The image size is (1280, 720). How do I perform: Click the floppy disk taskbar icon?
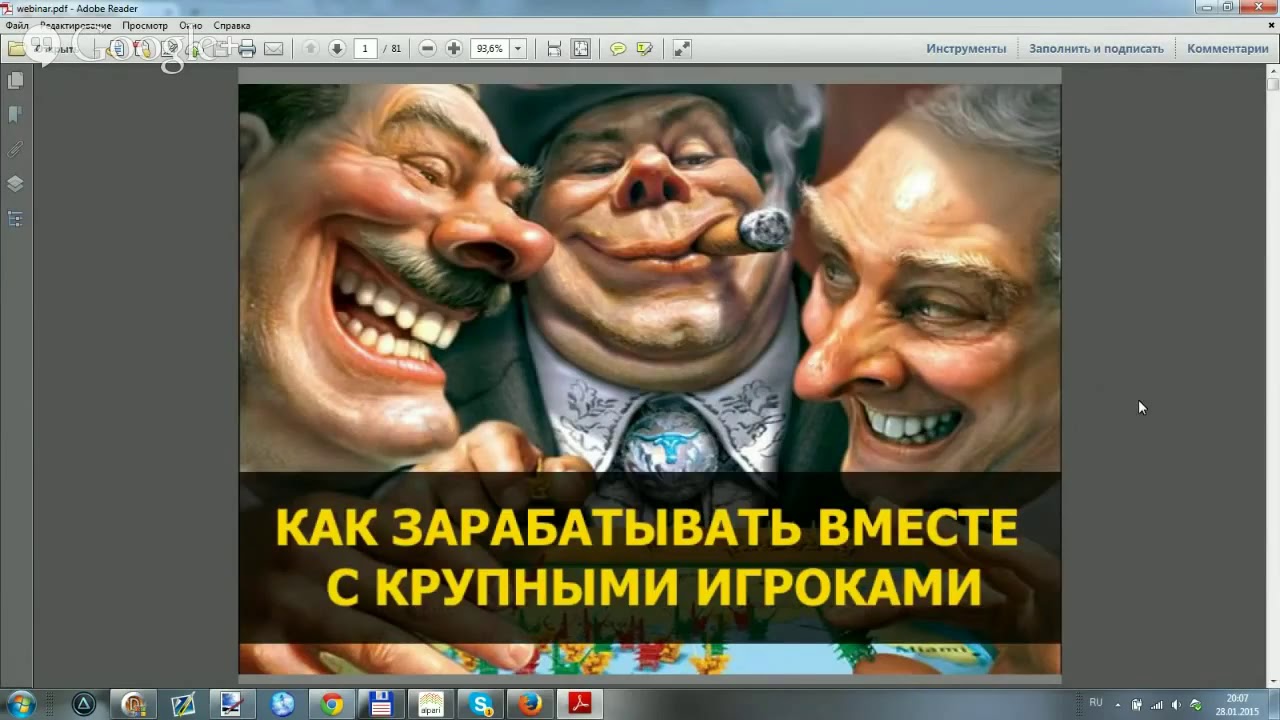coord(381,704)
